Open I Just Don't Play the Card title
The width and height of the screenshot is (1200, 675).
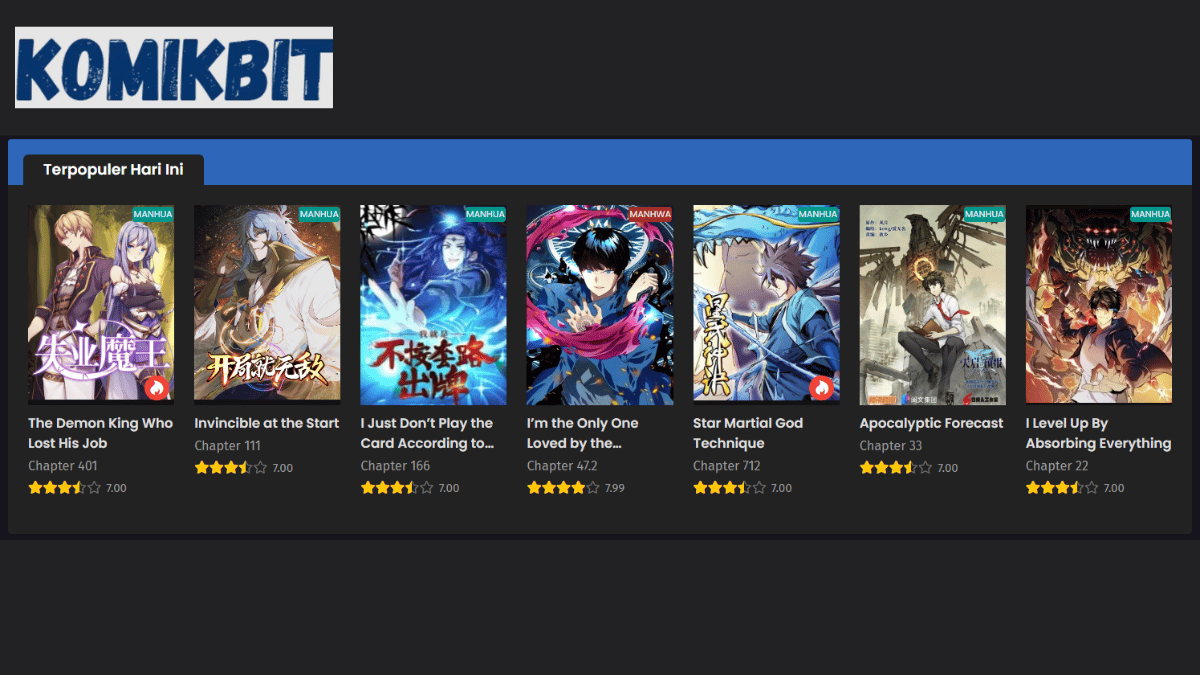click(x=427, y=433)
